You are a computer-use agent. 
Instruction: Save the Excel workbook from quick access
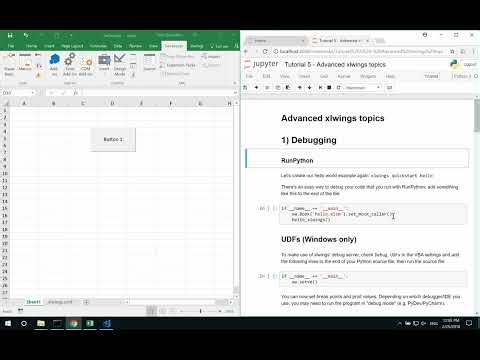click(10, 35)
